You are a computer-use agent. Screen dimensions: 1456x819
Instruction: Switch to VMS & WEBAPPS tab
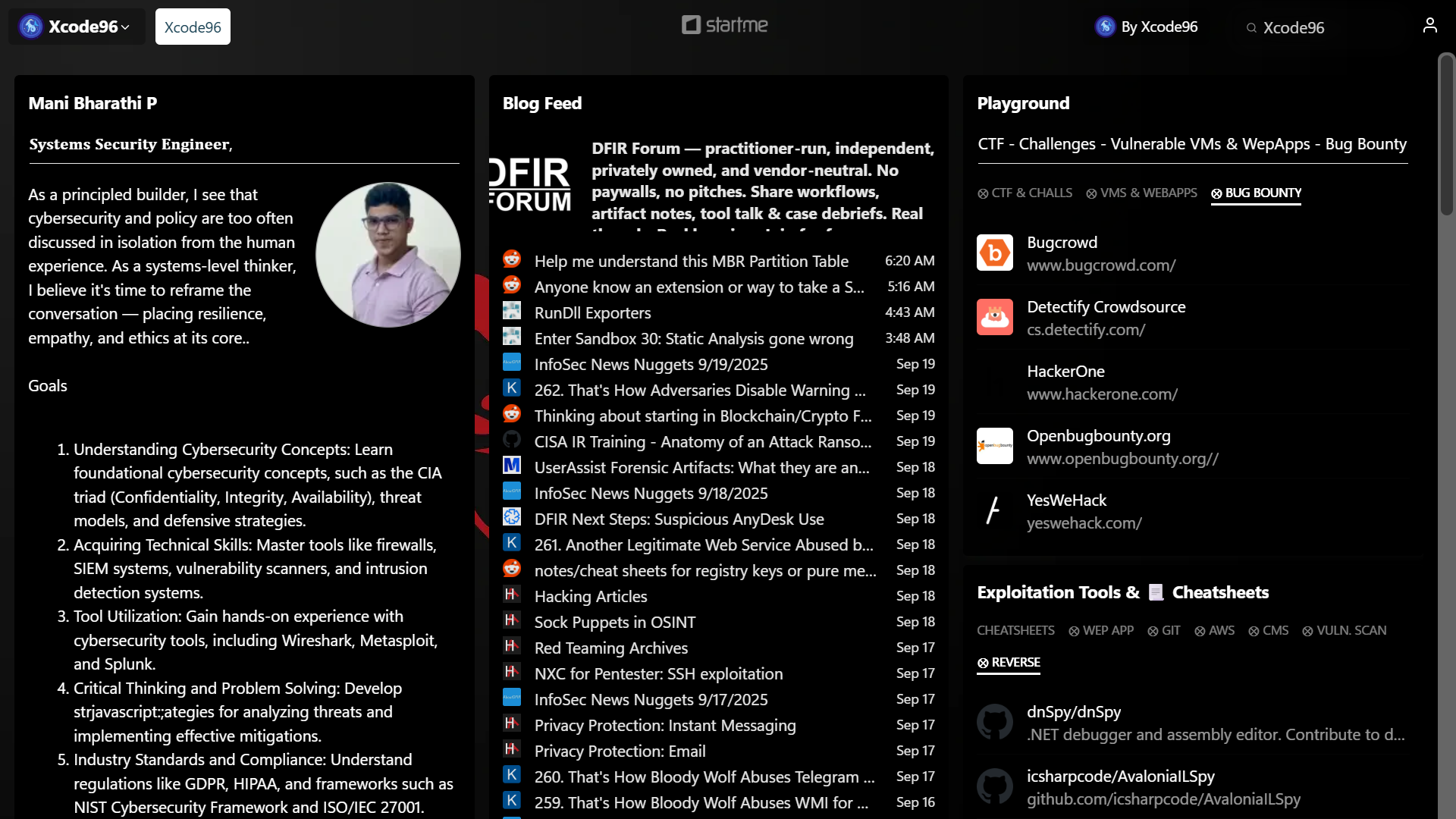coord(1141,193)
